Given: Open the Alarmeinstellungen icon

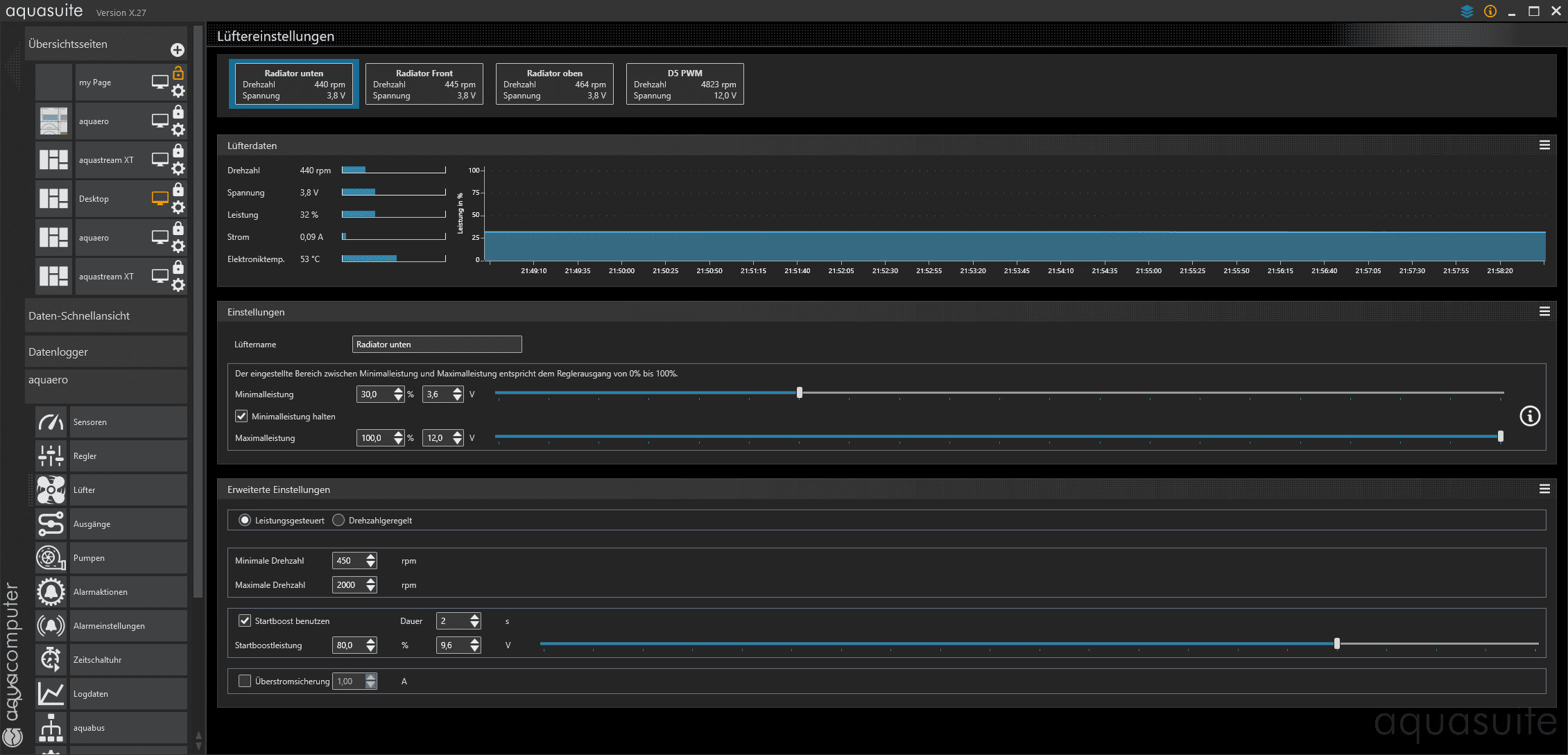Looking at the screenshot, I should [x=51, y=625].
